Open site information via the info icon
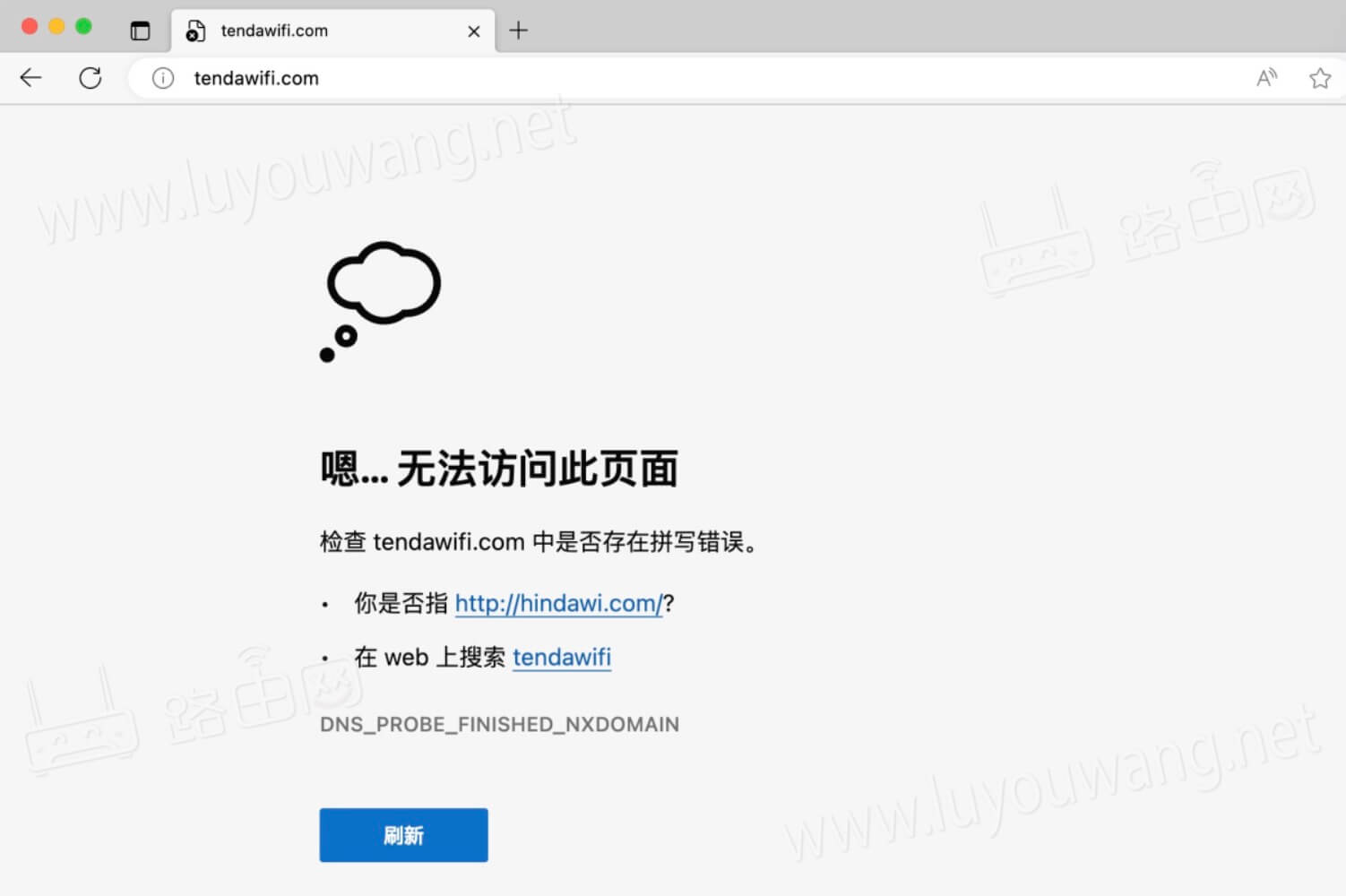The height and width of the screenshot is (896, 1346). click(162, 78)
